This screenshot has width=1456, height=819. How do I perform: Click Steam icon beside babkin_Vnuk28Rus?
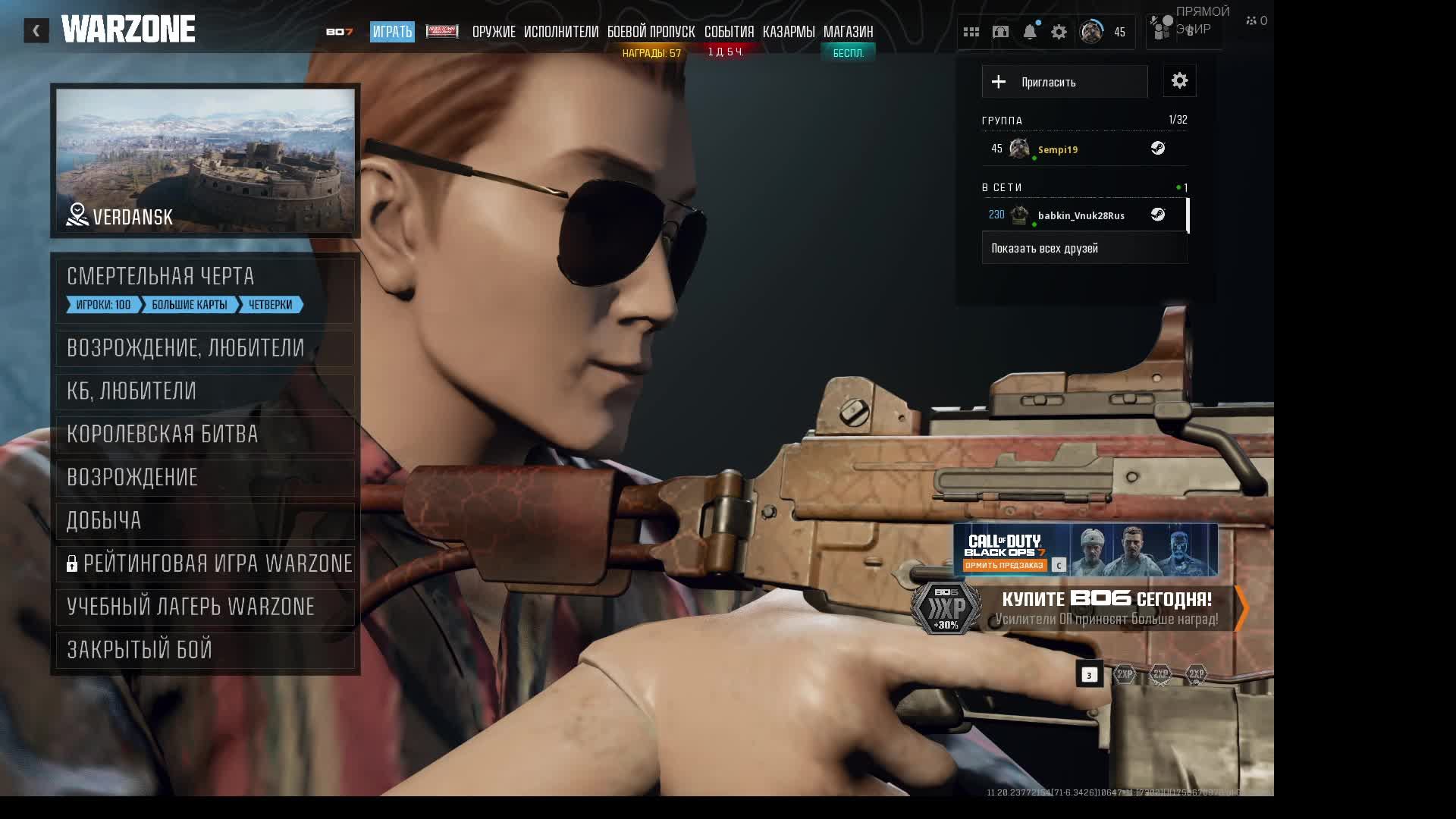point(1157,215)
